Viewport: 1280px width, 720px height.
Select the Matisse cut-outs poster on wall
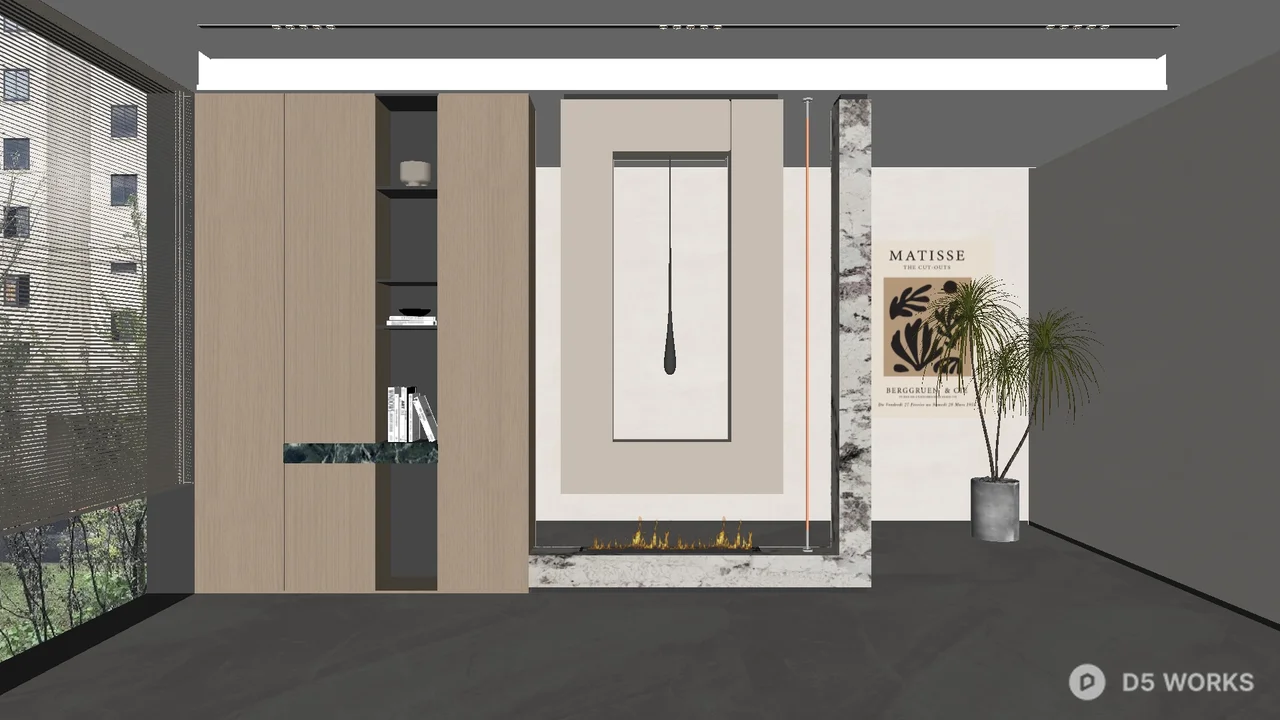(x=933, y=327)
